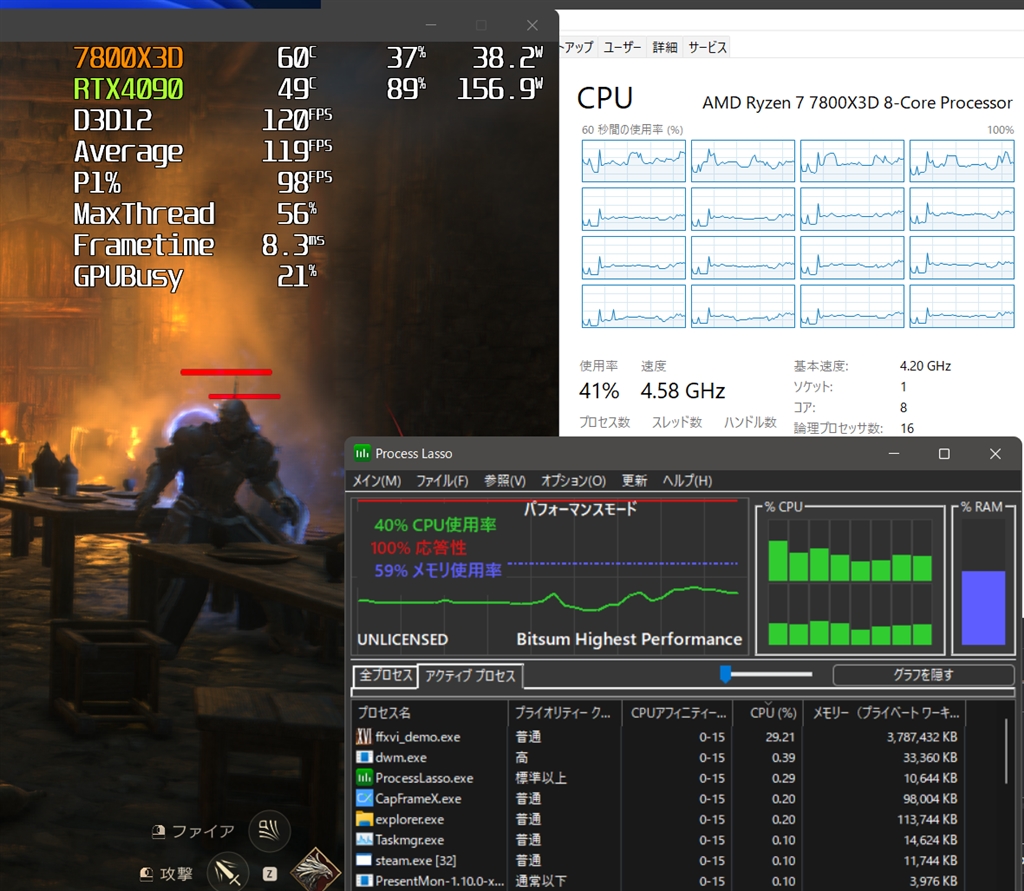Screen dimensions: 1024x891
Task: Click the 59% メモリ使用率 readout
Action: point(438,570)
